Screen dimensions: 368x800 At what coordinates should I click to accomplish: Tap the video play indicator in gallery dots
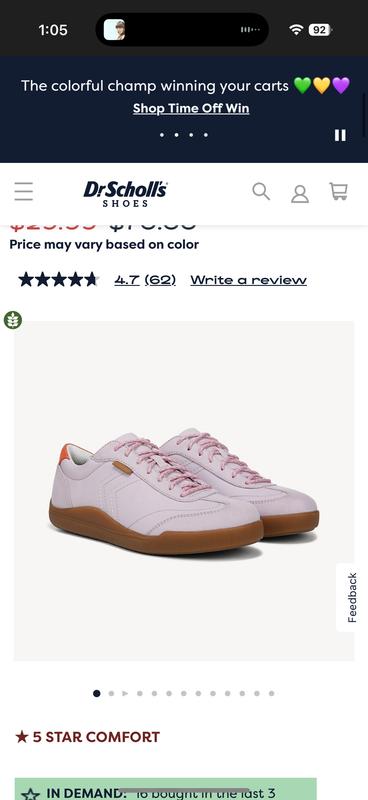[125, 693]
